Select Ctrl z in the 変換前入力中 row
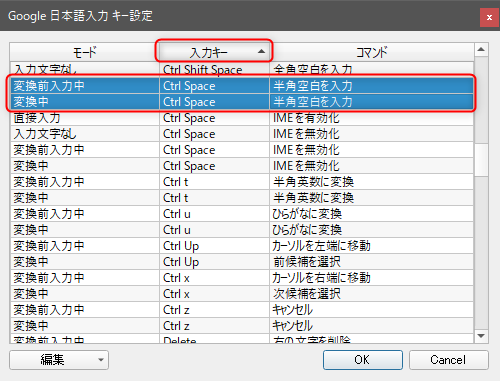The width and height of the screenshot is (500, 381). point(214,310)
